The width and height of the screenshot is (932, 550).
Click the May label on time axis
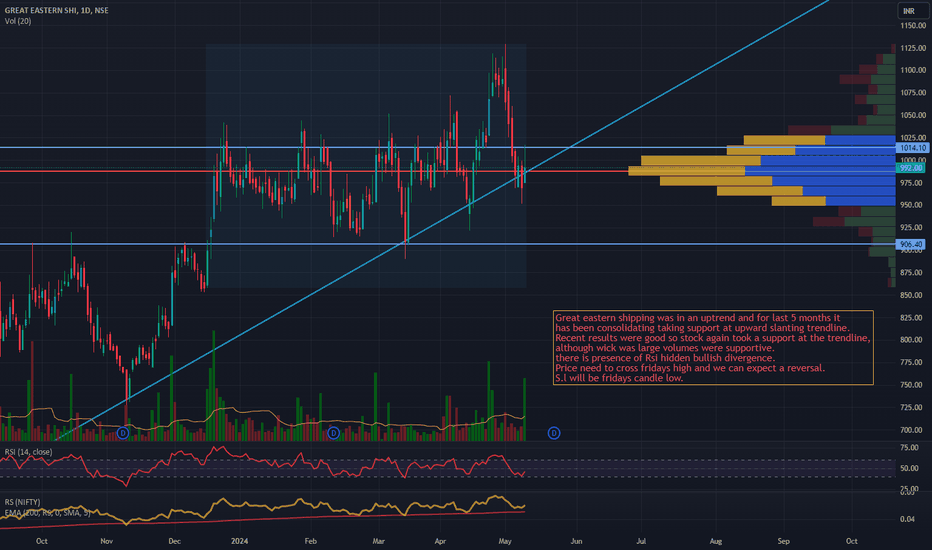point(505,541)
